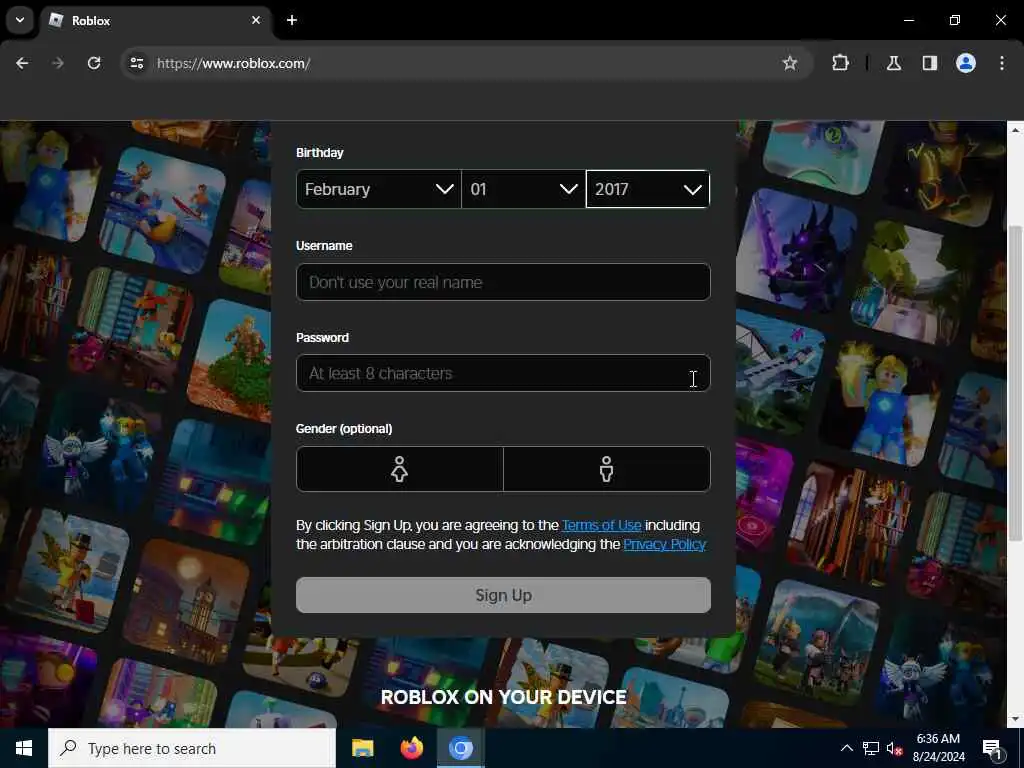Restore down the browser window
Viewport: 1024px width, 768px height.
[x=955, y=20]
